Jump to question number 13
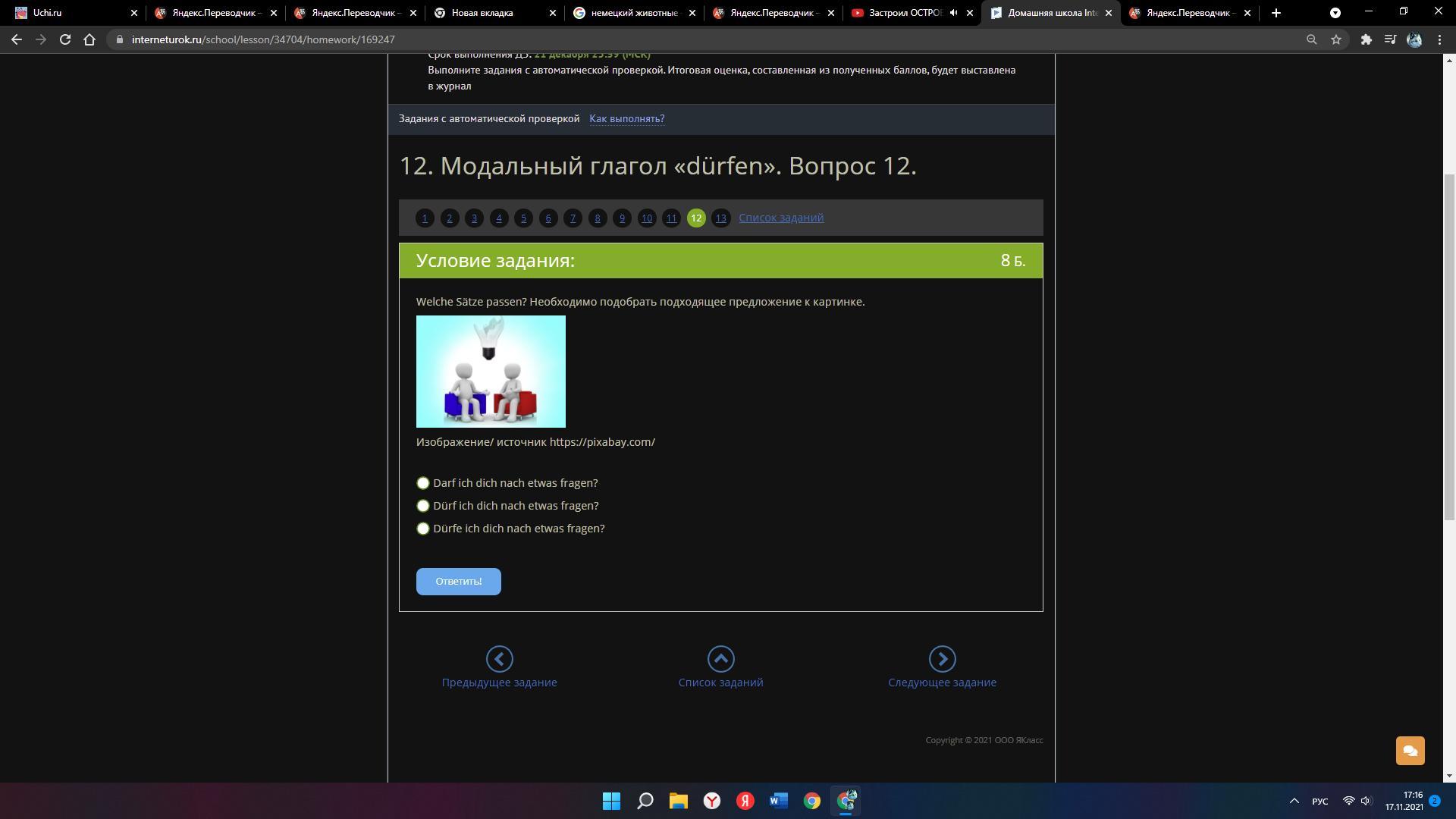 coord(720,218)
